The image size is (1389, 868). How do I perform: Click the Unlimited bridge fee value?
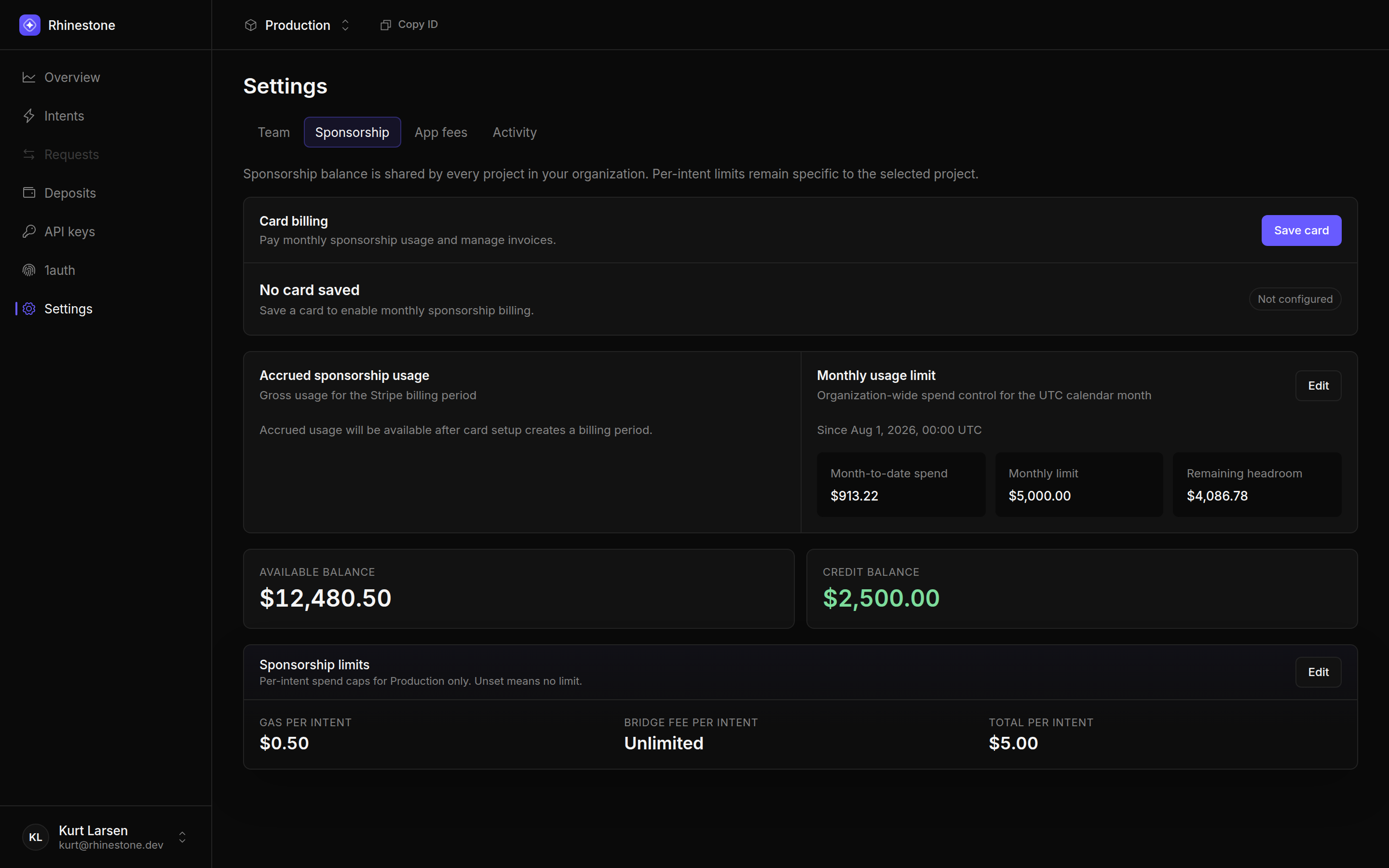tap(664, 743)
